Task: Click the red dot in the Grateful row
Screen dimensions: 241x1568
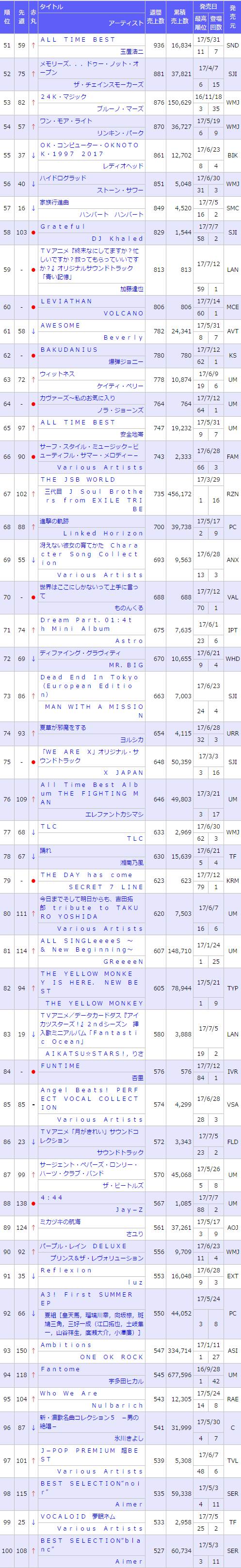Action: 33,233
